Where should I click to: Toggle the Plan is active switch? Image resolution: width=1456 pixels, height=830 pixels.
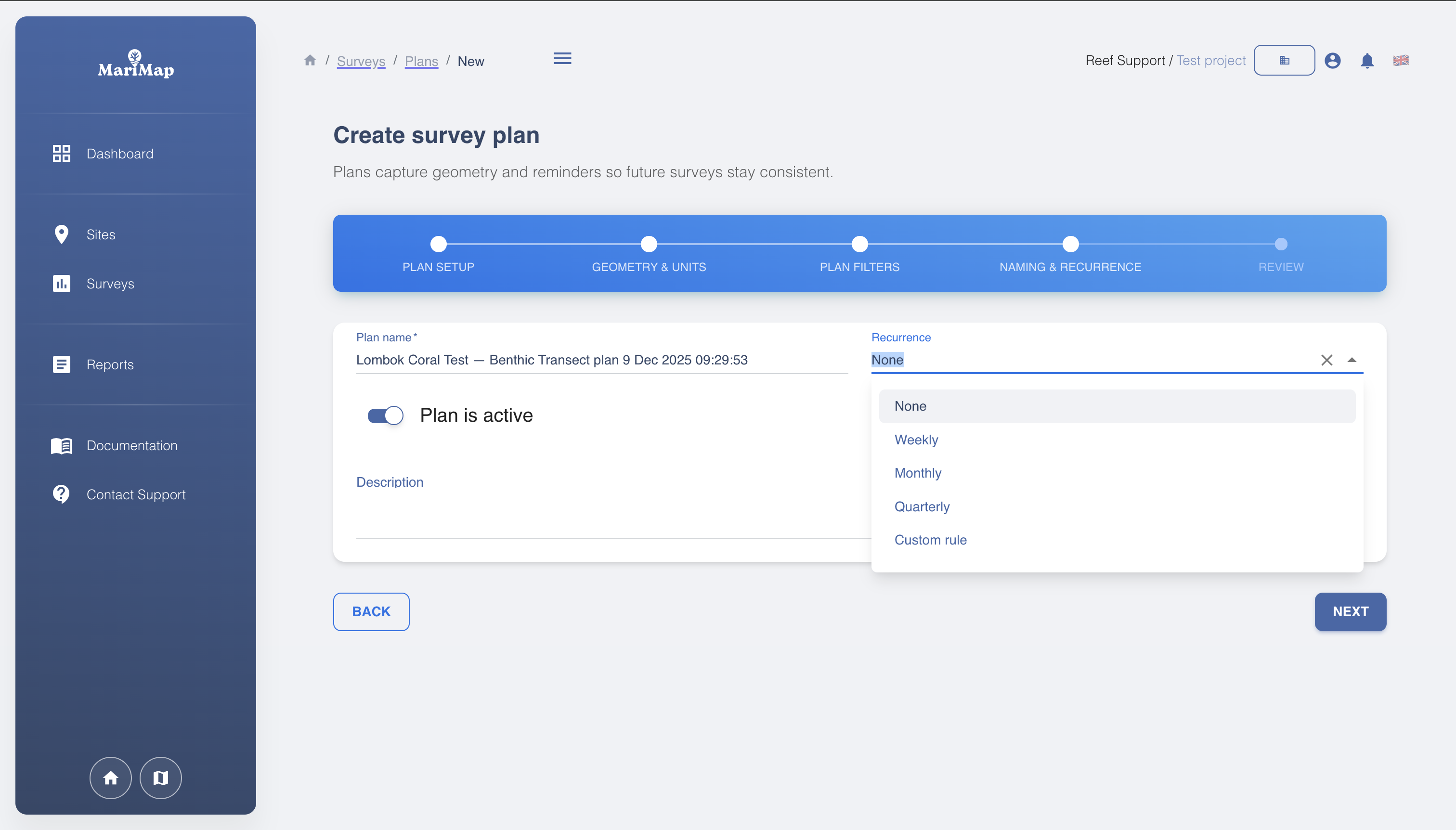pos(385,415)
